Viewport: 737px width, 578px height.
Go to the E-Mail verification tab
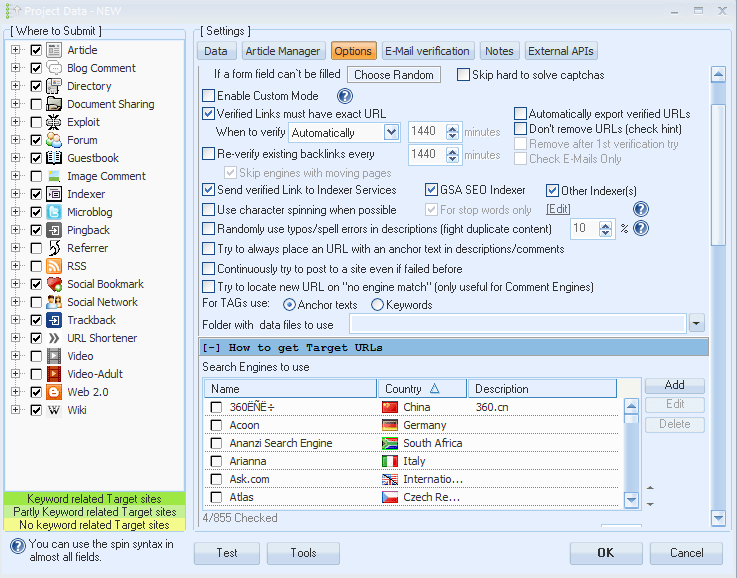click(428, 51)
